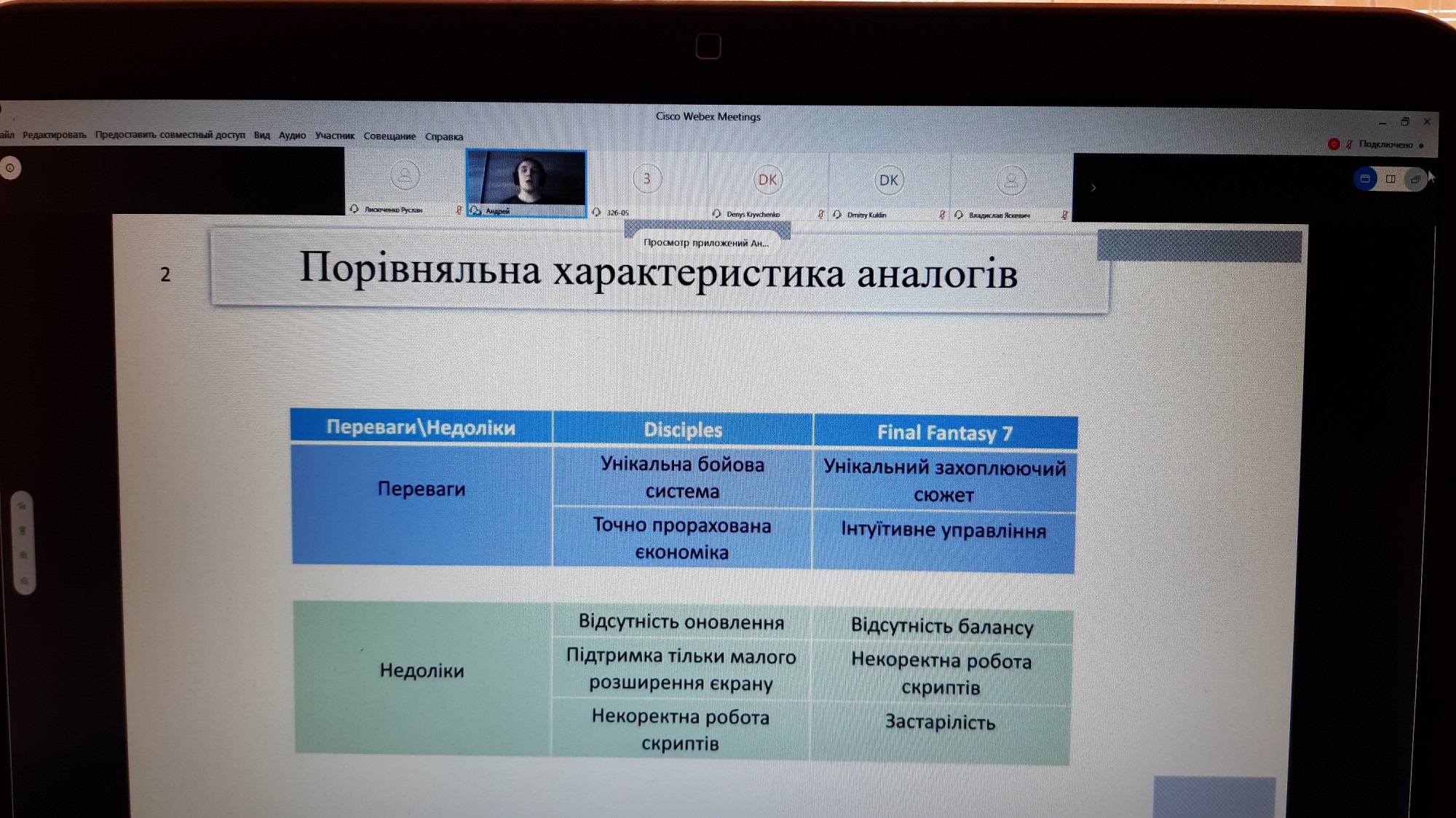The height and width of the screenshot is (818, 1456).
Task: Click the Недоліки row label
Action: point(422,670)
